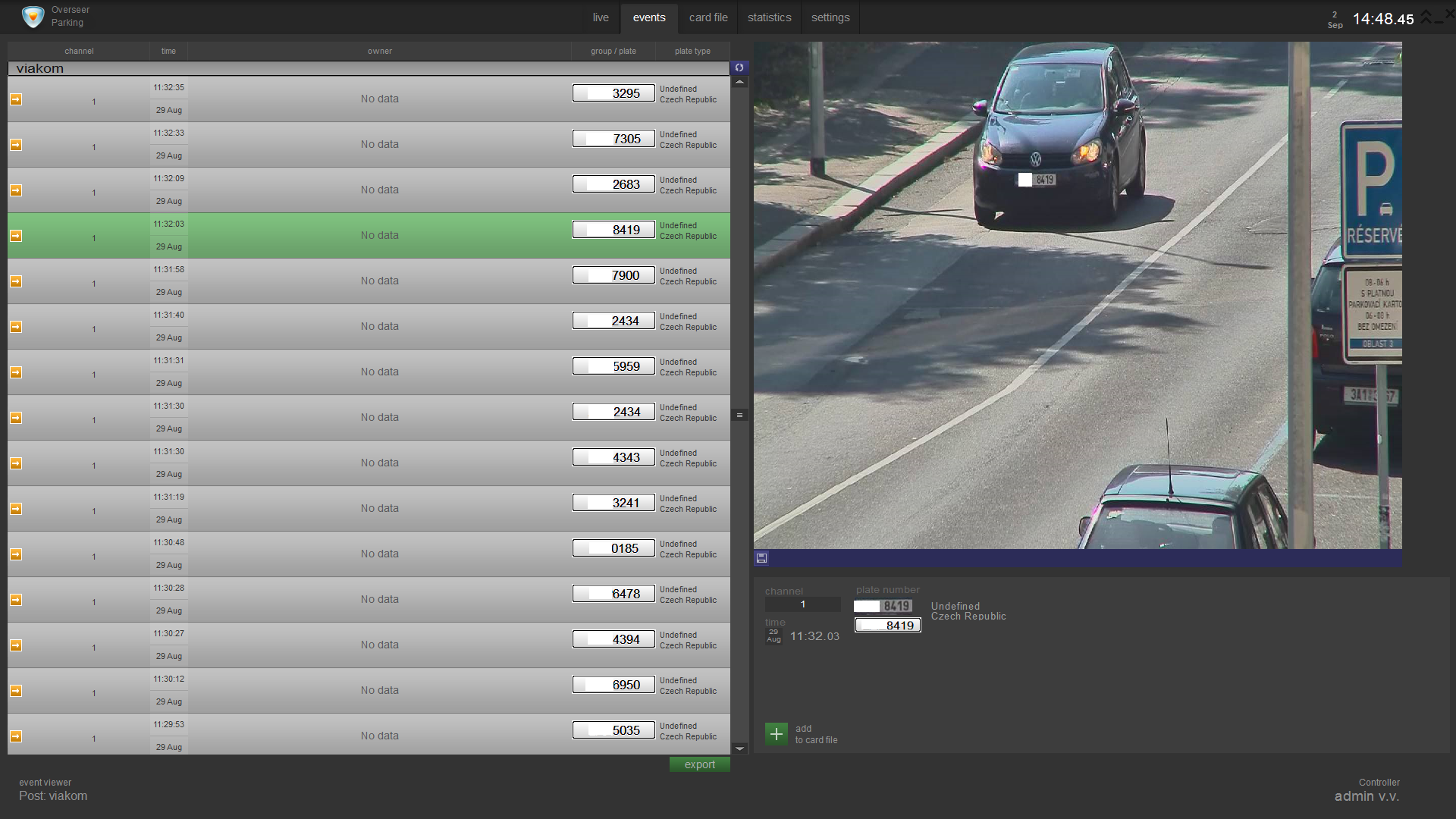Select plate 5035 in the list
1456x819 pixels.
pos(613,730)
